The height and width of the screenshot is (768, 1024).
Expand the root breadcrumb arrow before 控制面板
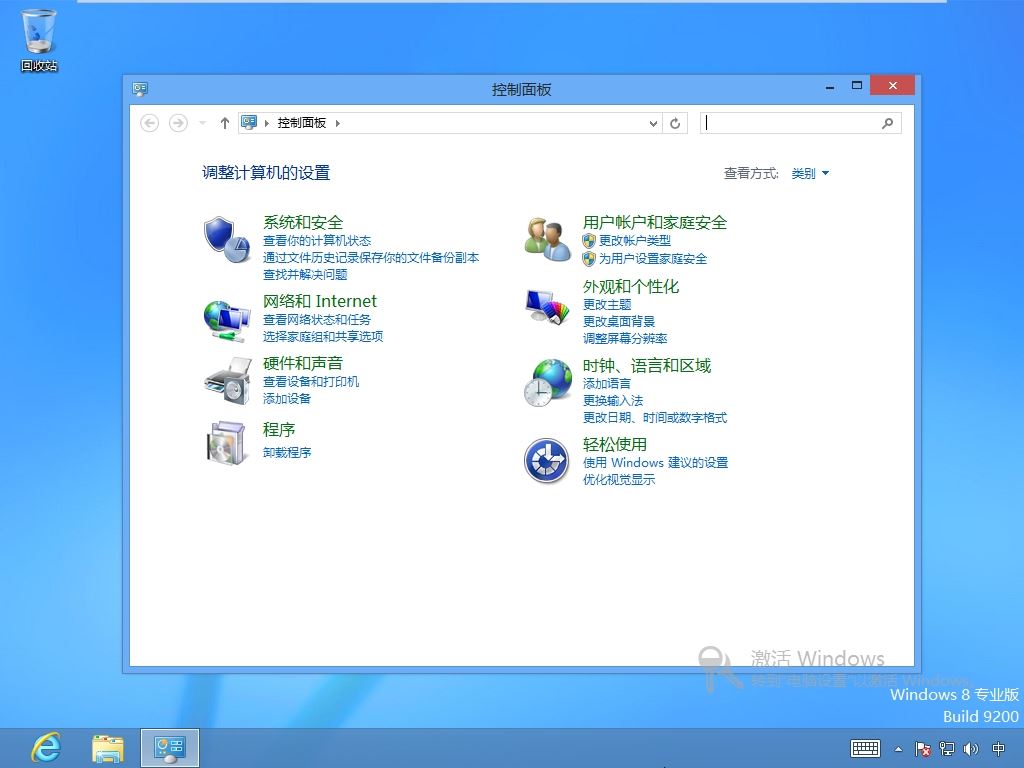tap(266, 123)
